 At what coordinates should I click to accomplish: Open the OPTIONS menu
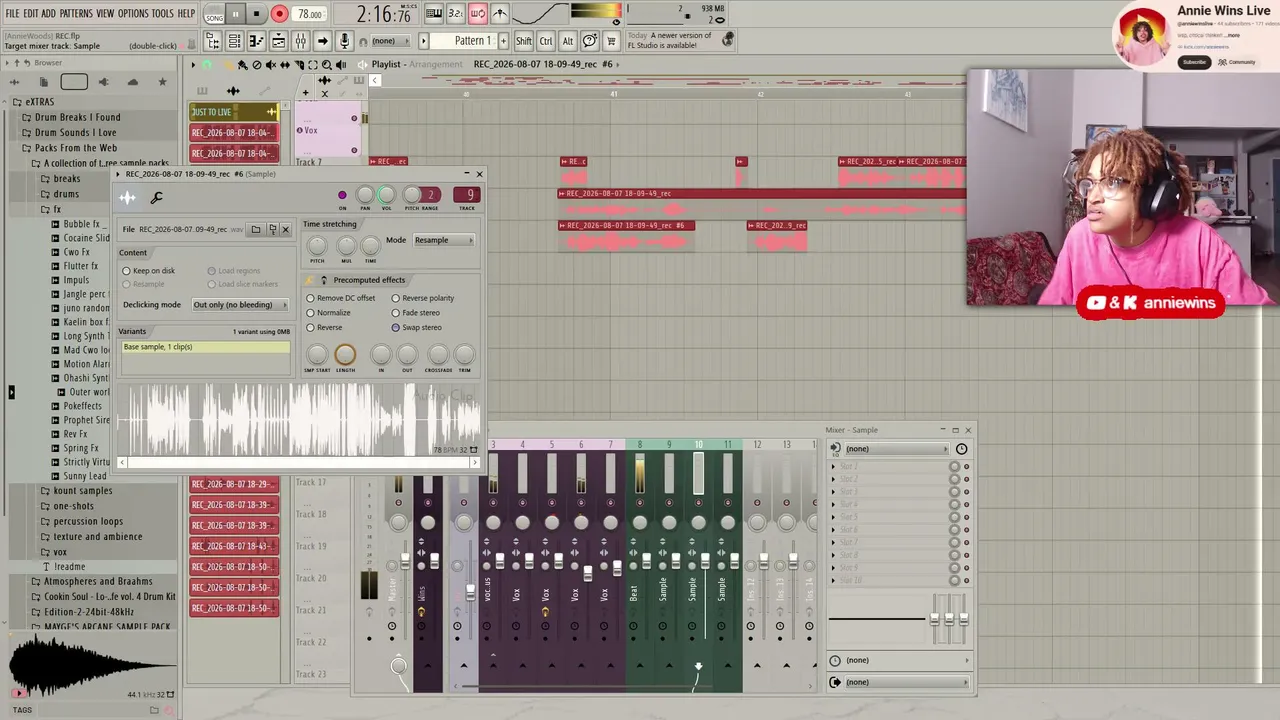coord(133,14)
